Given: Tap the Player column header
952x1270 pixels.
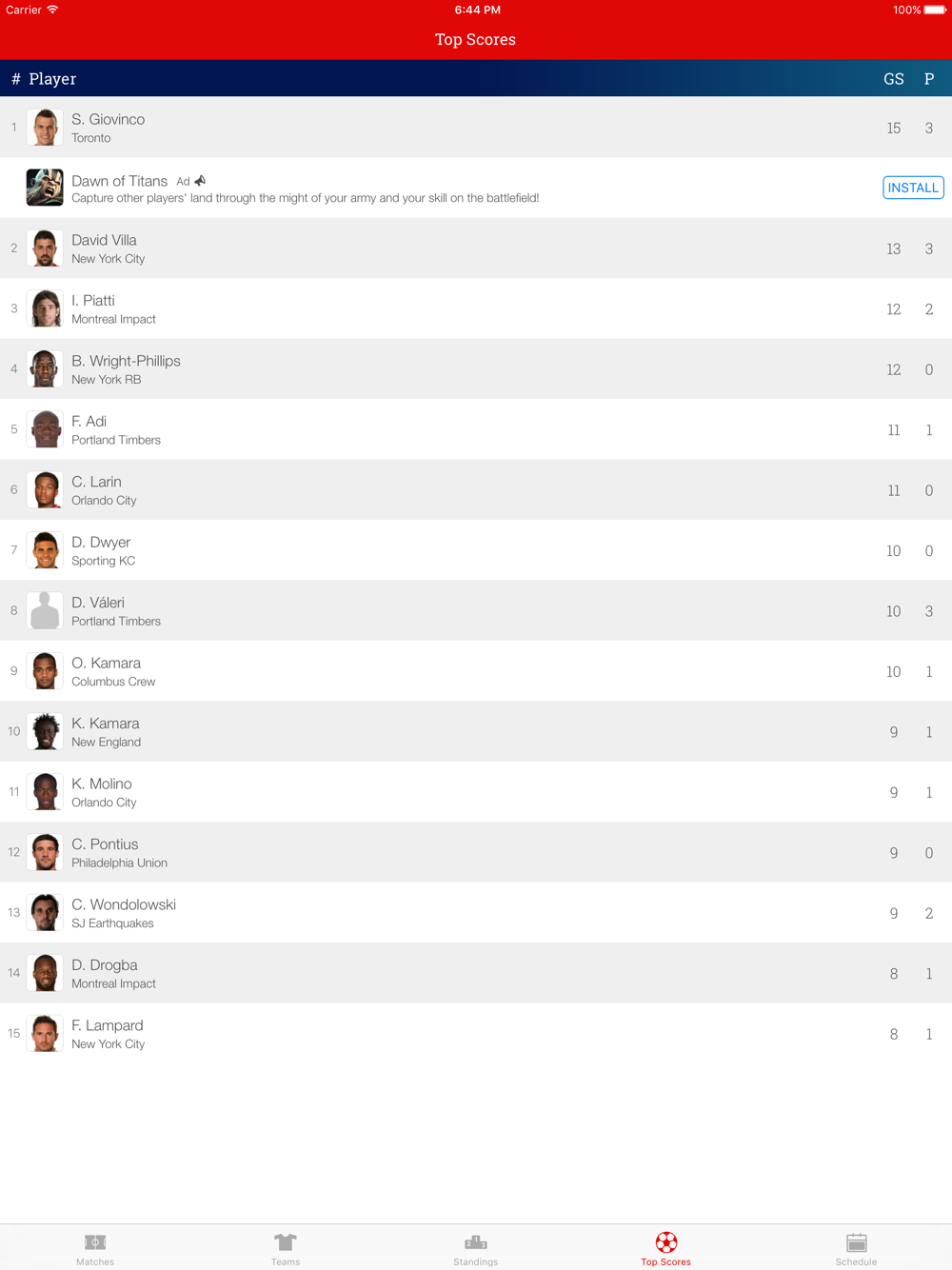Looking at the screenshot, I should point(52,79).
